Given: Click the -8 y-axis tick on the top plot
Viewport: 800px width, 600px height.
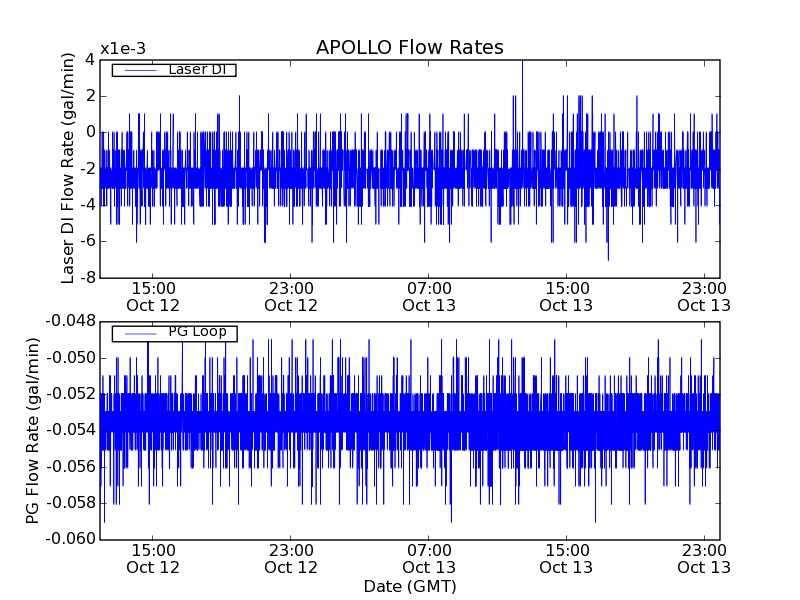Looking at the screenshot, I should (88, 277).
